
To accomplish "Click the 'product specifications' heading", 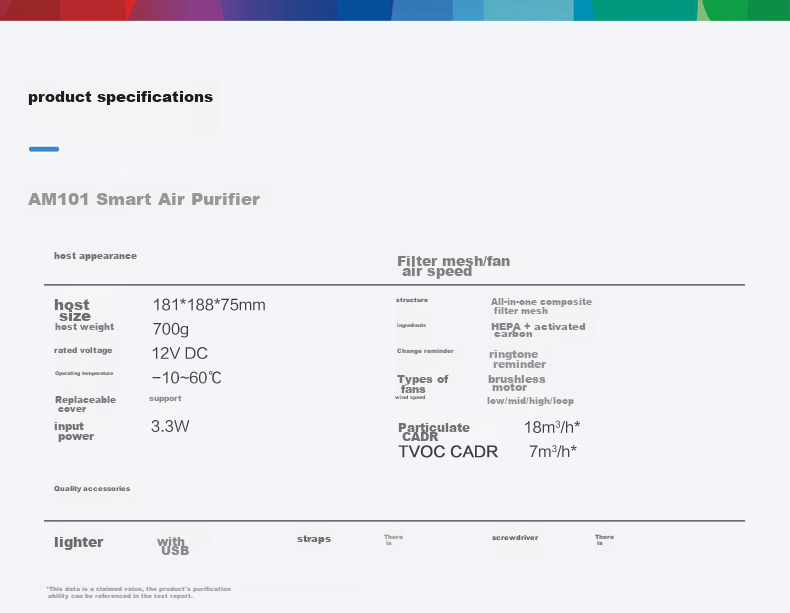I will (120, 97).
